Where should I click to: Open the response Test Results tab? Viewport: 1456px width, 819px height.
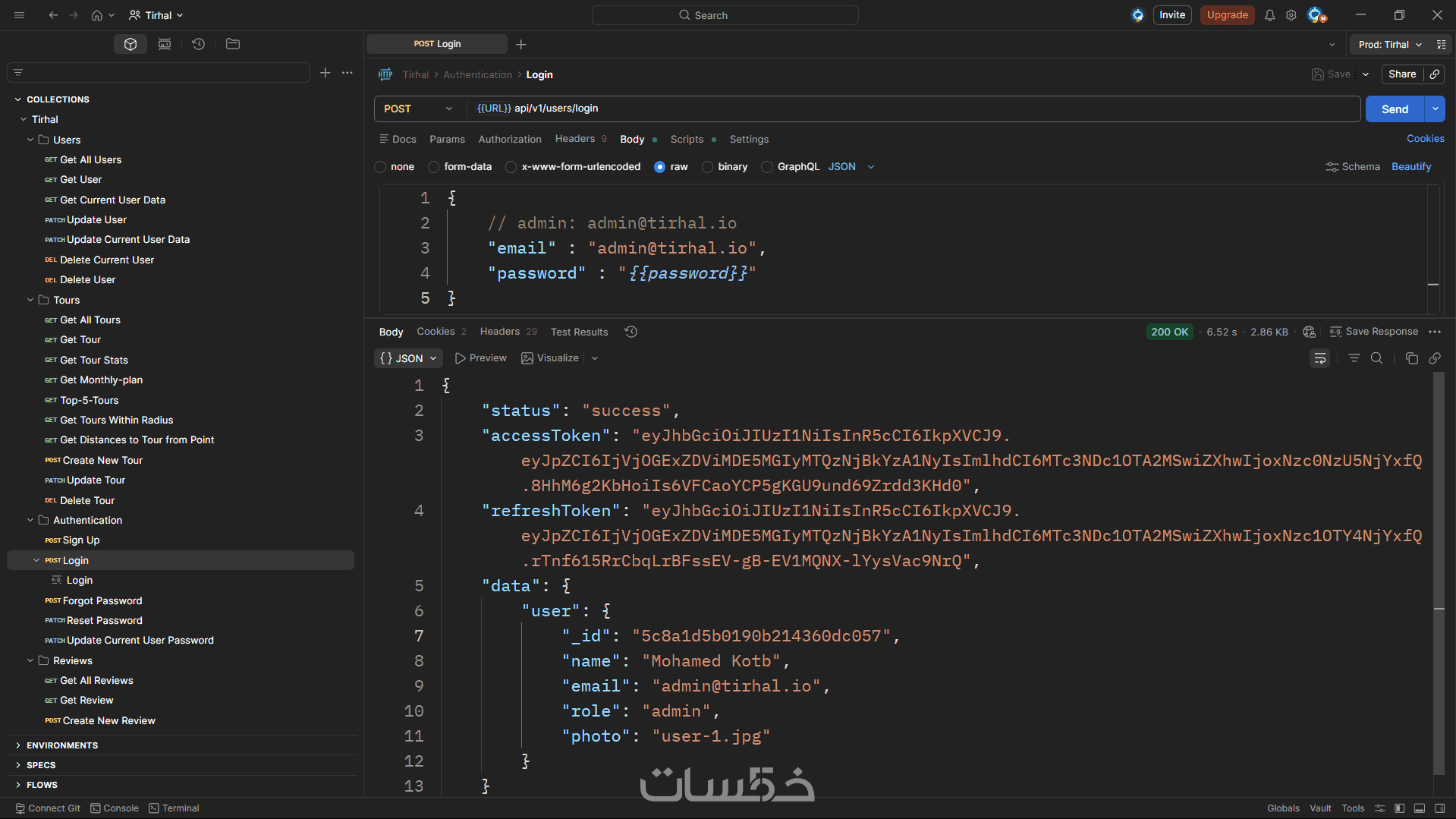pyautogui.click(x=579, y=332)
